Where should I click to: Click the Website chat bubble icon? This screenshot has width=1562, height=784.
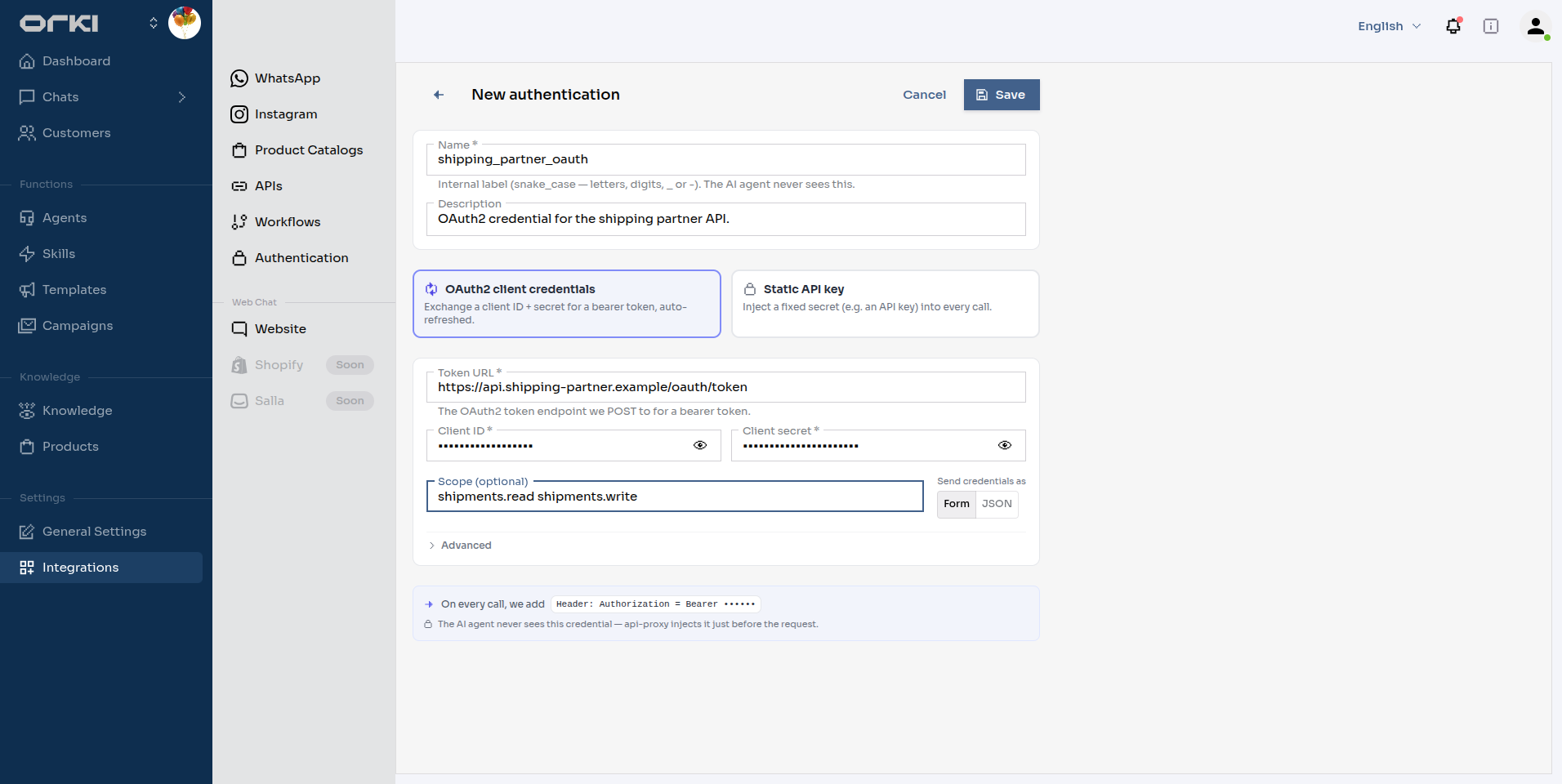pos(239,329)
